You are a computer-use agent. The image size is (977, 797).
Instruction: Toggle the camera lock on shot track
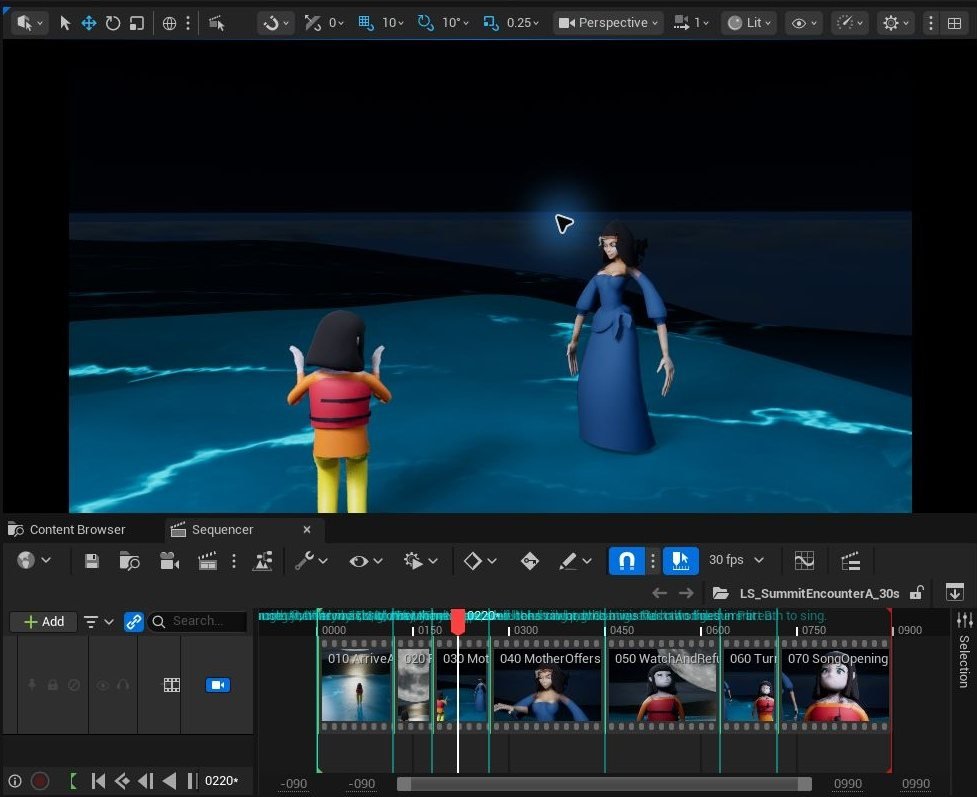pos(217,685)
